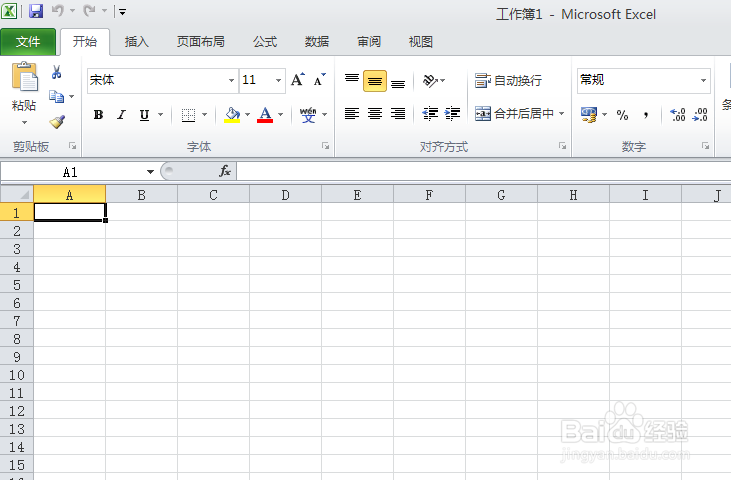Open the Copy options dropdown arrow

click(72, 96)
